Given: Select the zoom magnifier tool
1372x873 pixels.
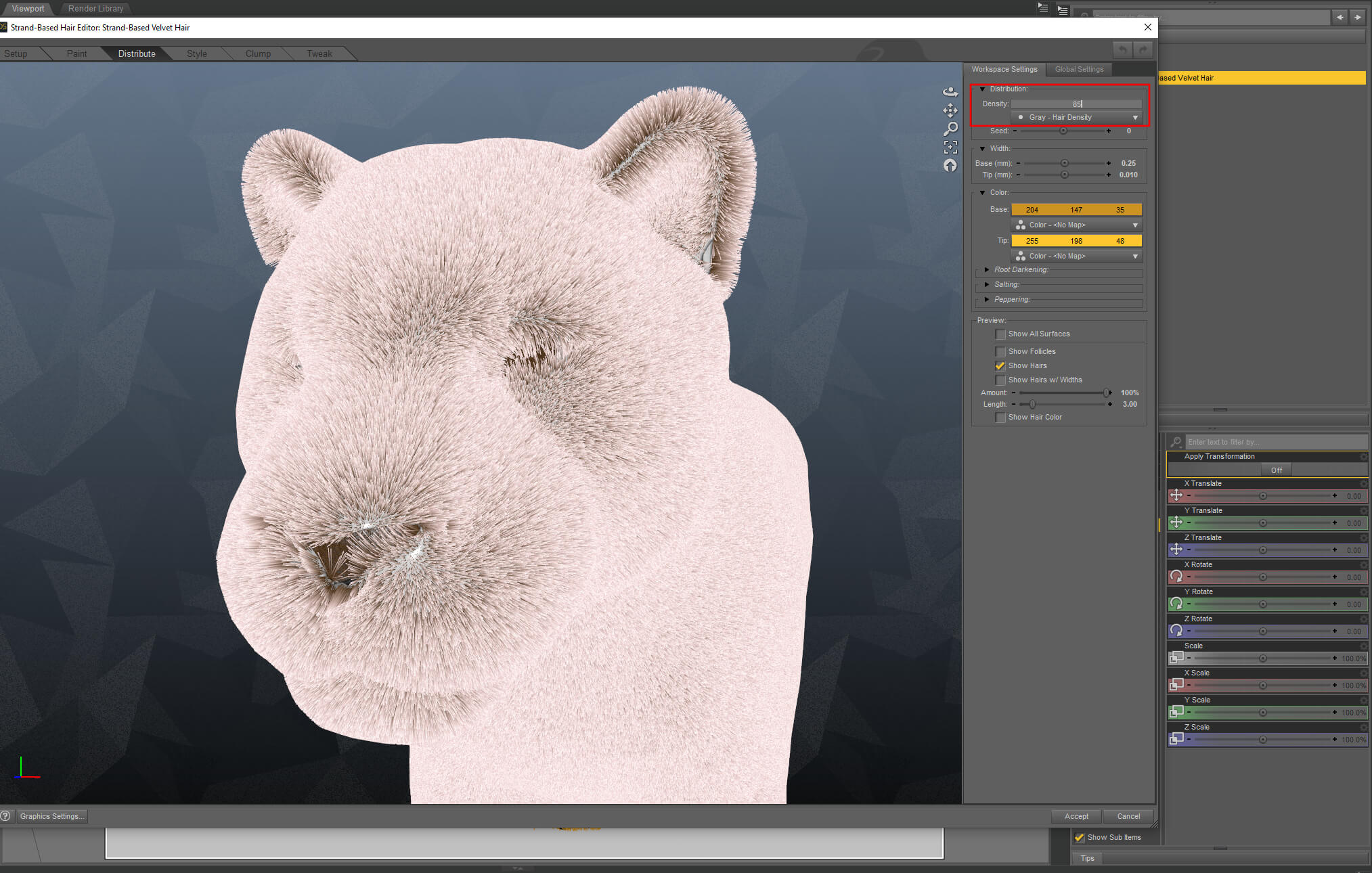Looking at the screenshot, I should (x=950, y=129).
